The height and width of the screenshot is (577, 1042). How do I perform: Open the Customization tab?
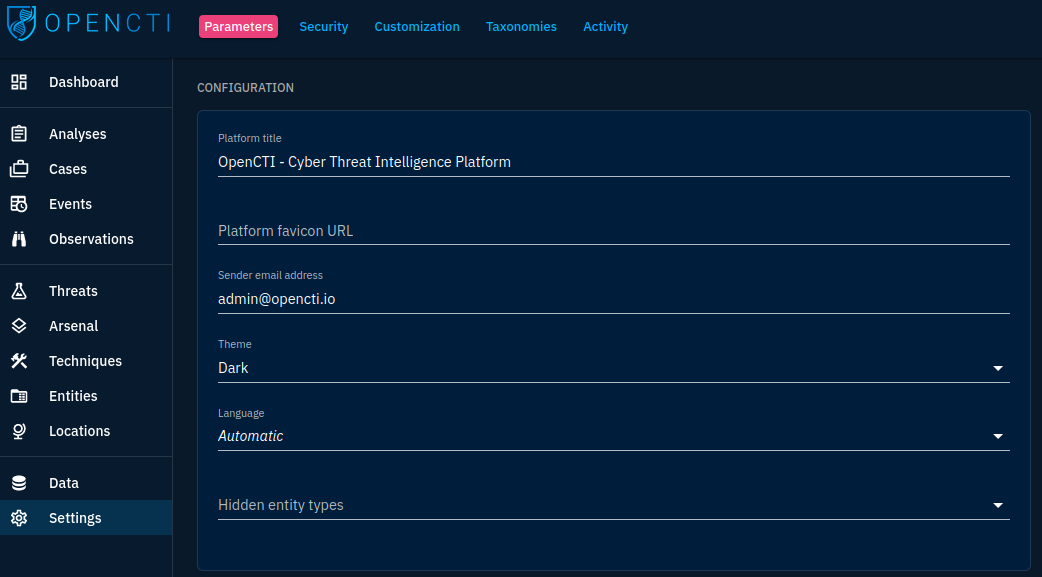[417, 27]
